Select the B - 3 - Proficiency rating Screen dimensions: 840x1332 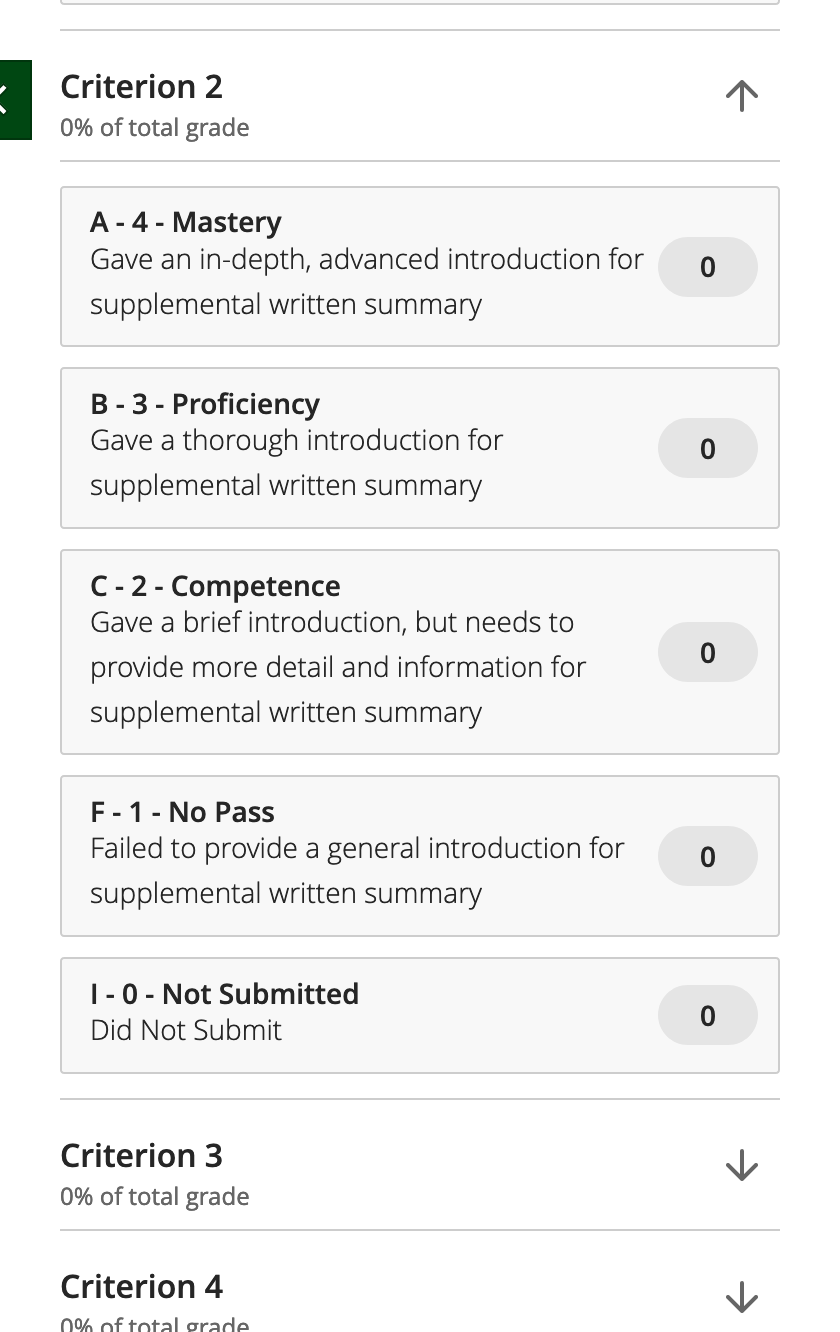pyautogui.click(x=420, y=448)
